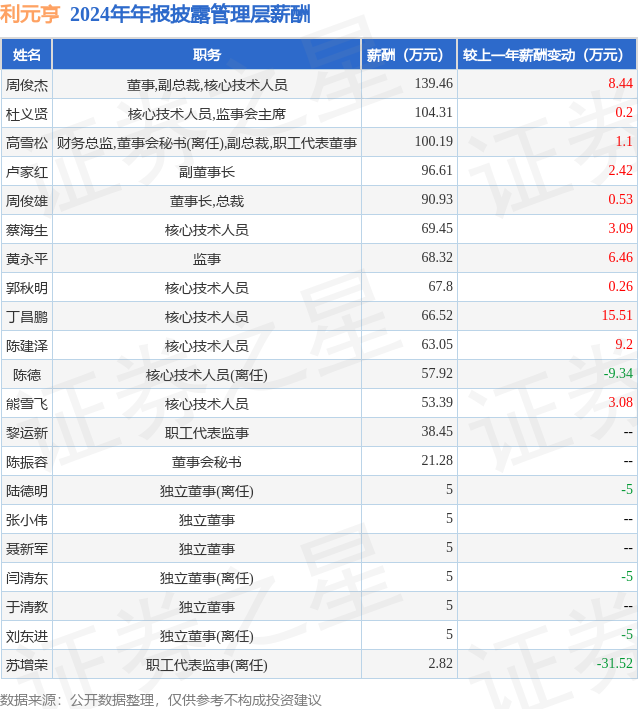Select the name 陈德

[x=27, y=375]
